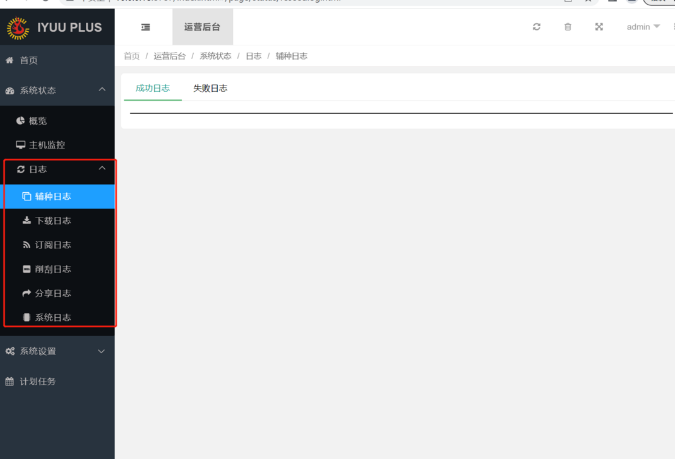Click the 辅种日志 breadcrumb text
The image size is (683, 459).
(291, 56)
